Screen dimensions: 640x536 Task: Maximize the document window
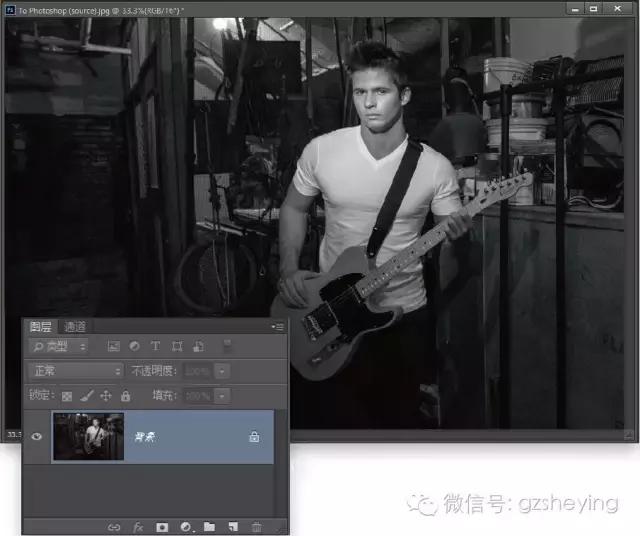click(593, 9)
